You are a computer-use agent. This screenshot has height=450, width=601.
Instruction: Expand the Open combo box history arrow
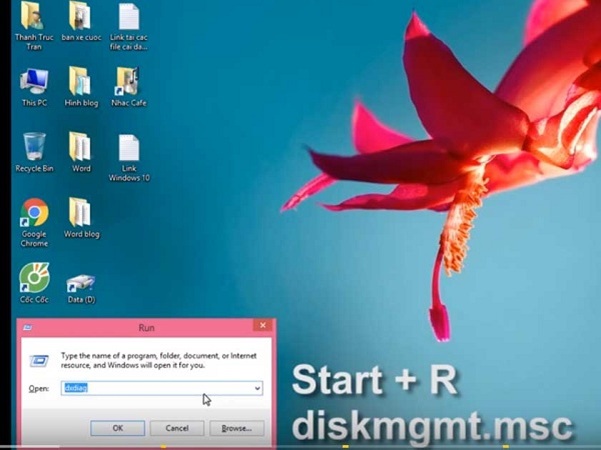(x=258, y=388)
